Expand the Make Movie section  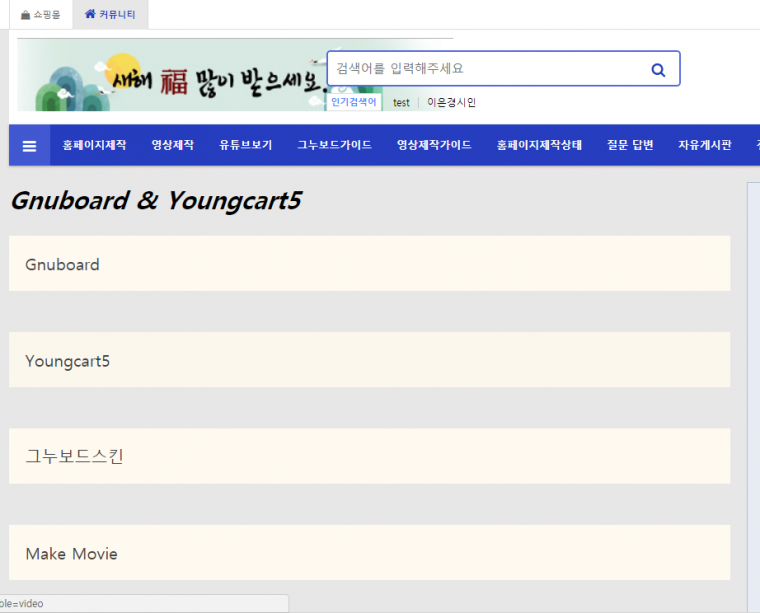[x=369, y=552]
